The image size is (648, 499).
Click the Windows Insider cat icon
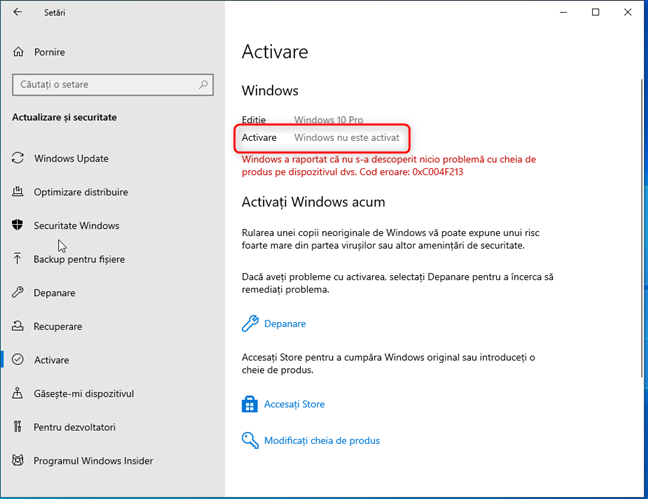click(17, 460)
